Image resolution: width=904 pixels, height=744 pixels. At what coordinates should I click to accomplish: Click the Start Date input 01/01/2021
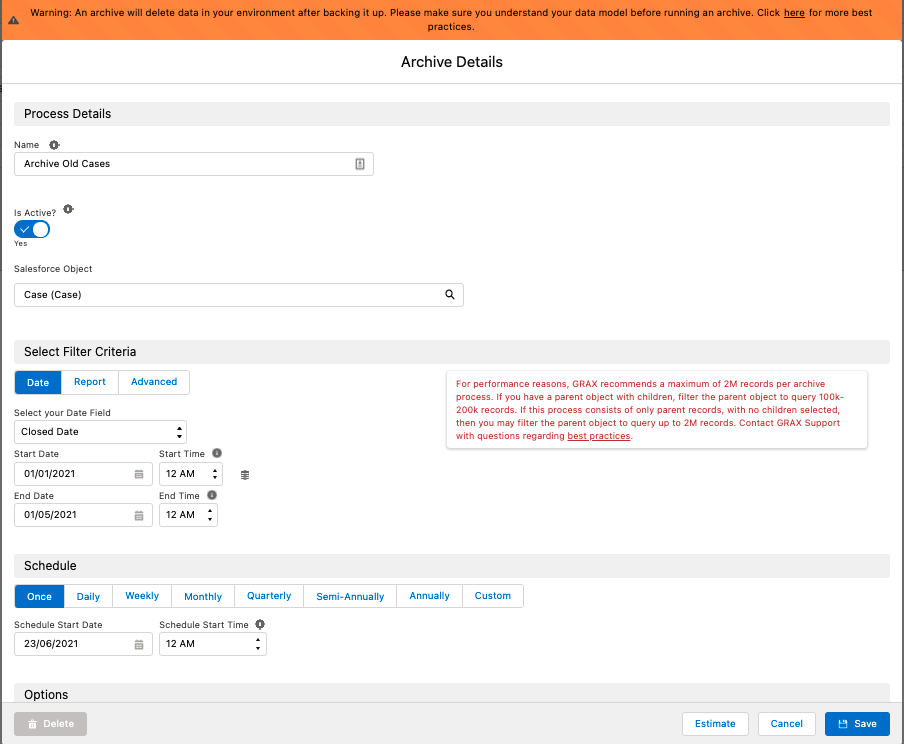tap(83, 474)
